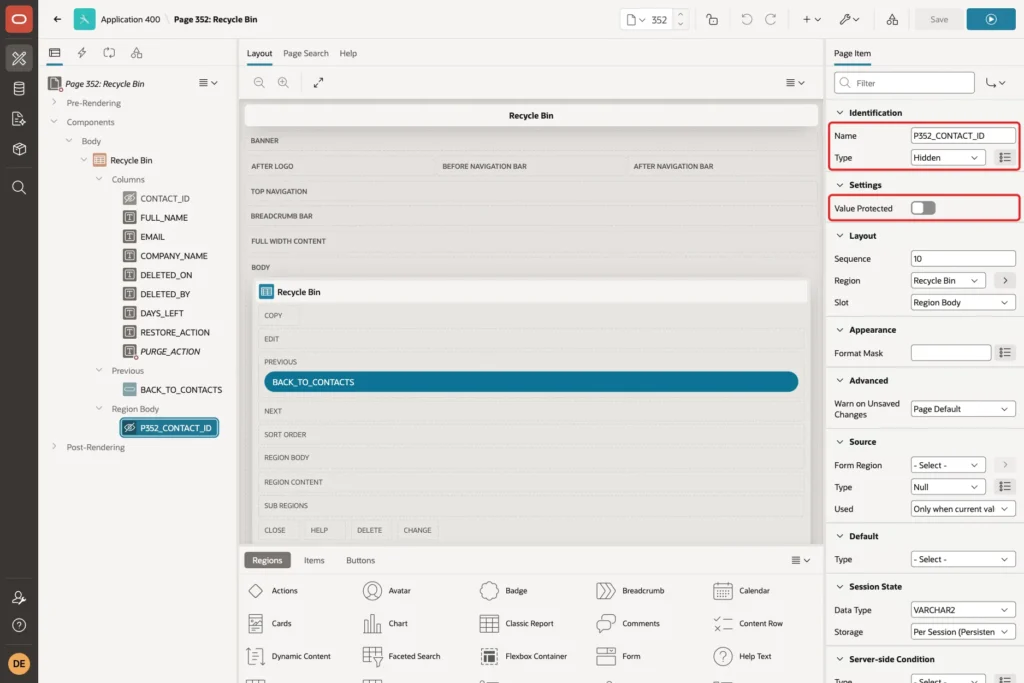Select the Page Item property tab

coord(852,53)
